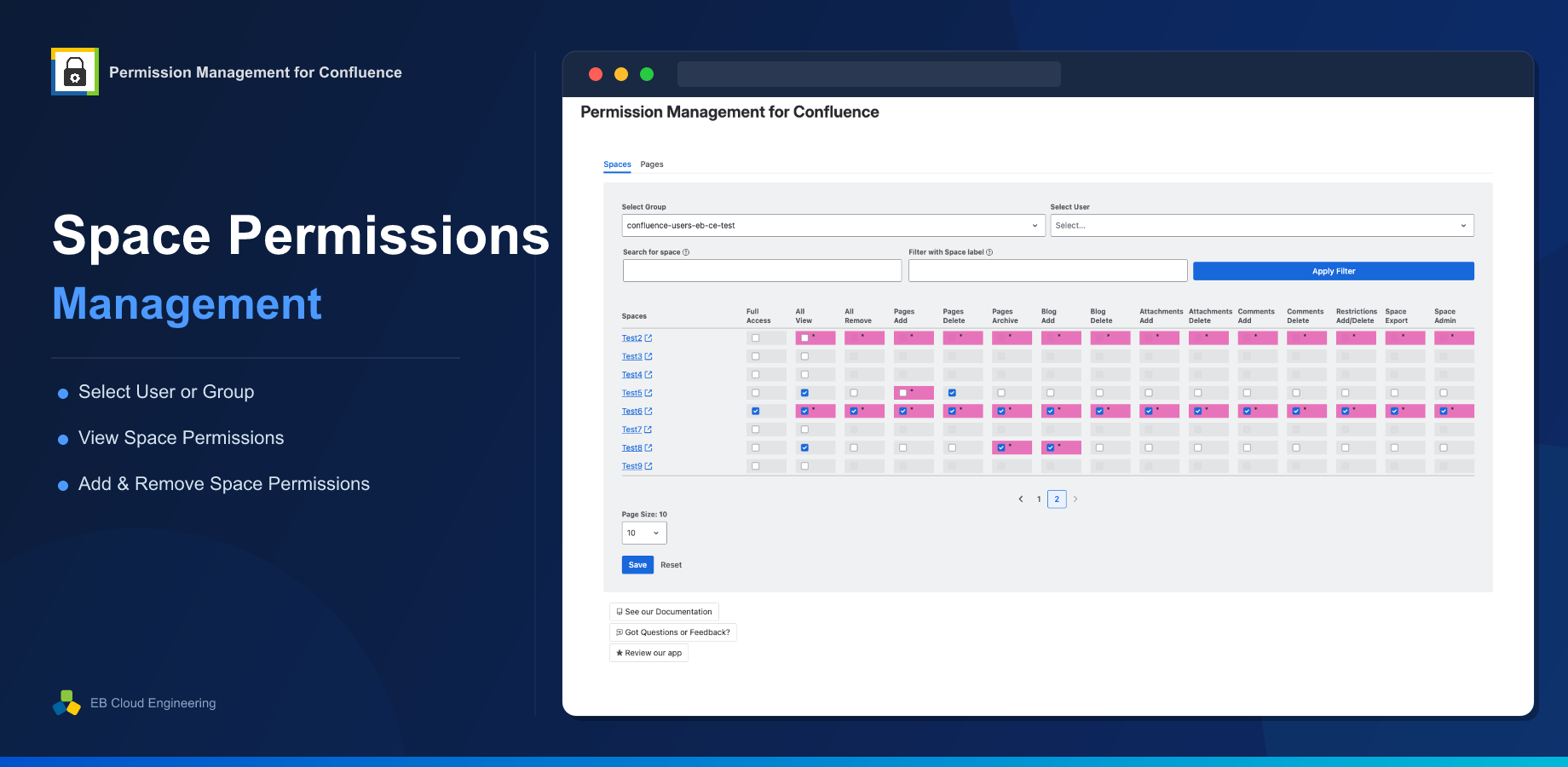Click Got Questions or Feedback?
The image size is (1568, 767).
pos(673,632)
